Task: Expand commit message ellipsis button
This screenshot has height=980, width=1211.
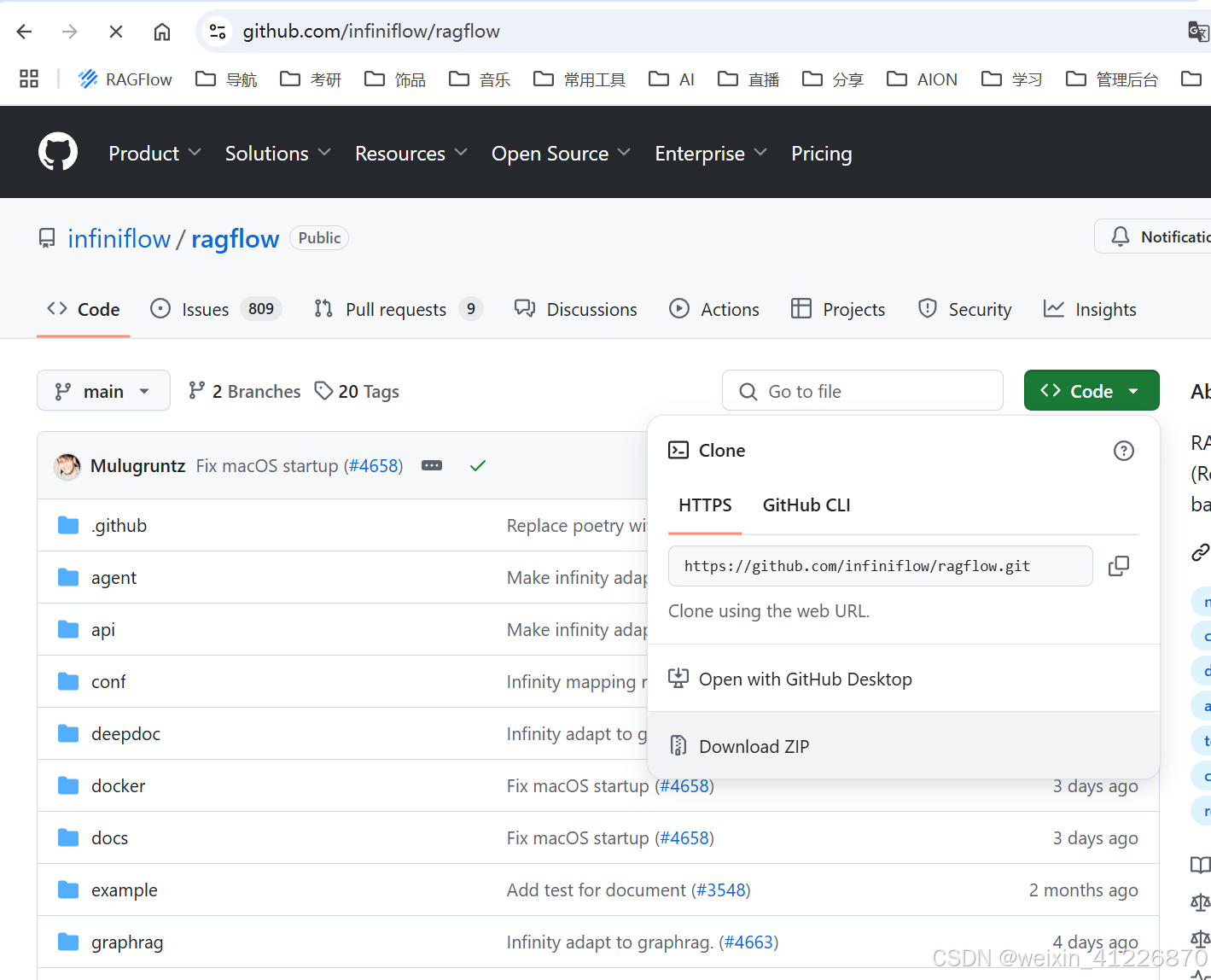Action: coord(432,465)
